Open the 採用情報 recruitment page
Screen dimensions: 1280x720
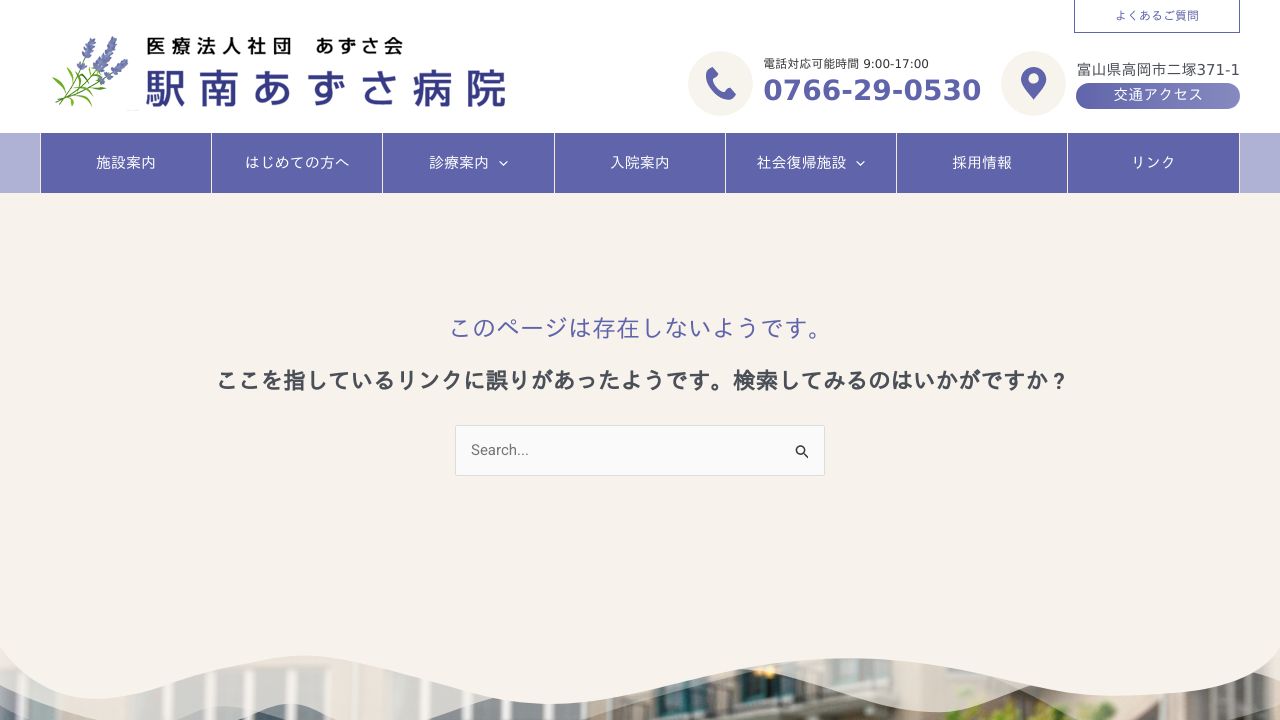[982, 162]
